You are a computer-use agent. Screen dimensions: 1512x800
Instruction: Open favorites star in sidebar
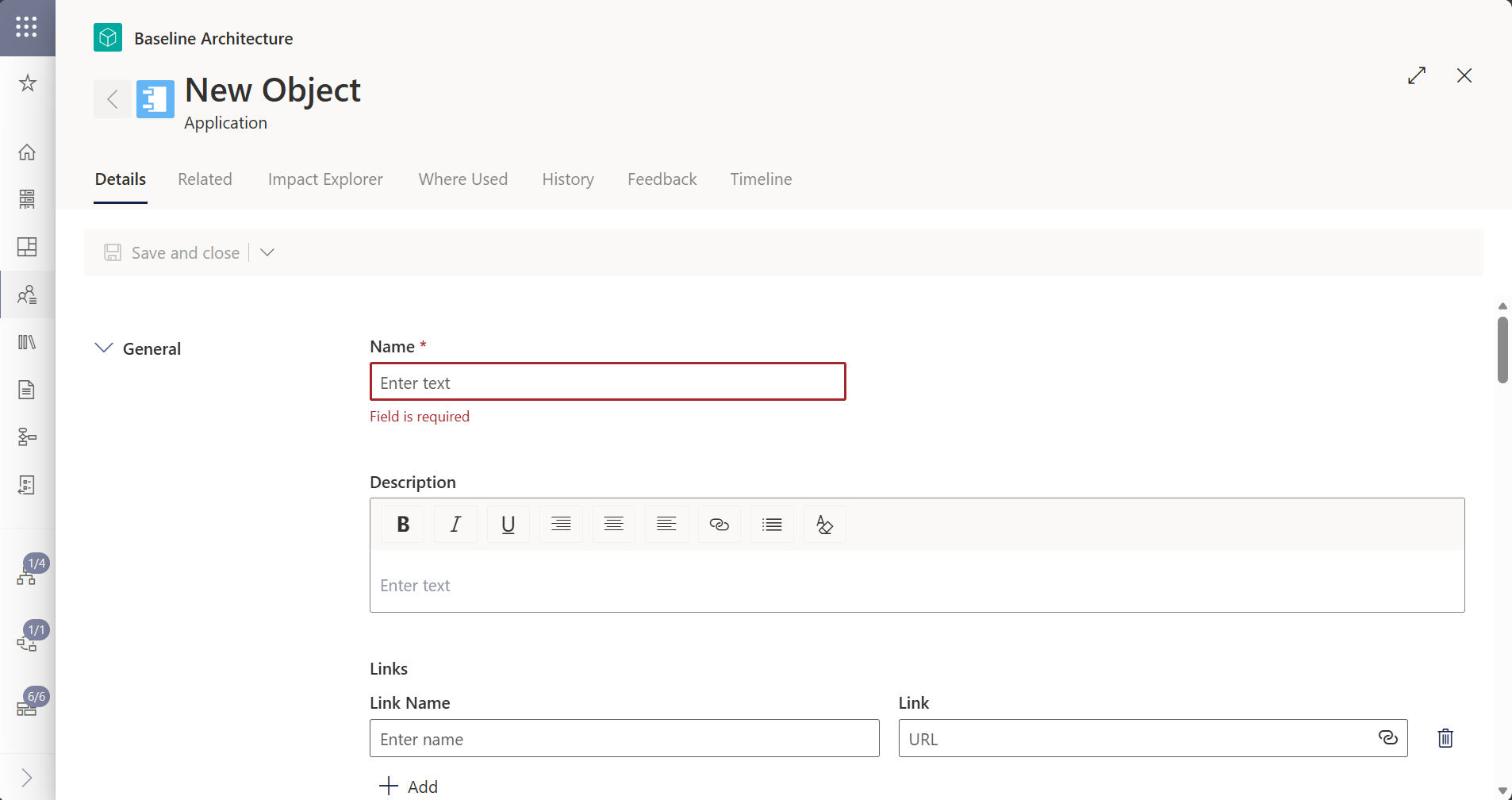pyautogui.click(x=28, y=83)
